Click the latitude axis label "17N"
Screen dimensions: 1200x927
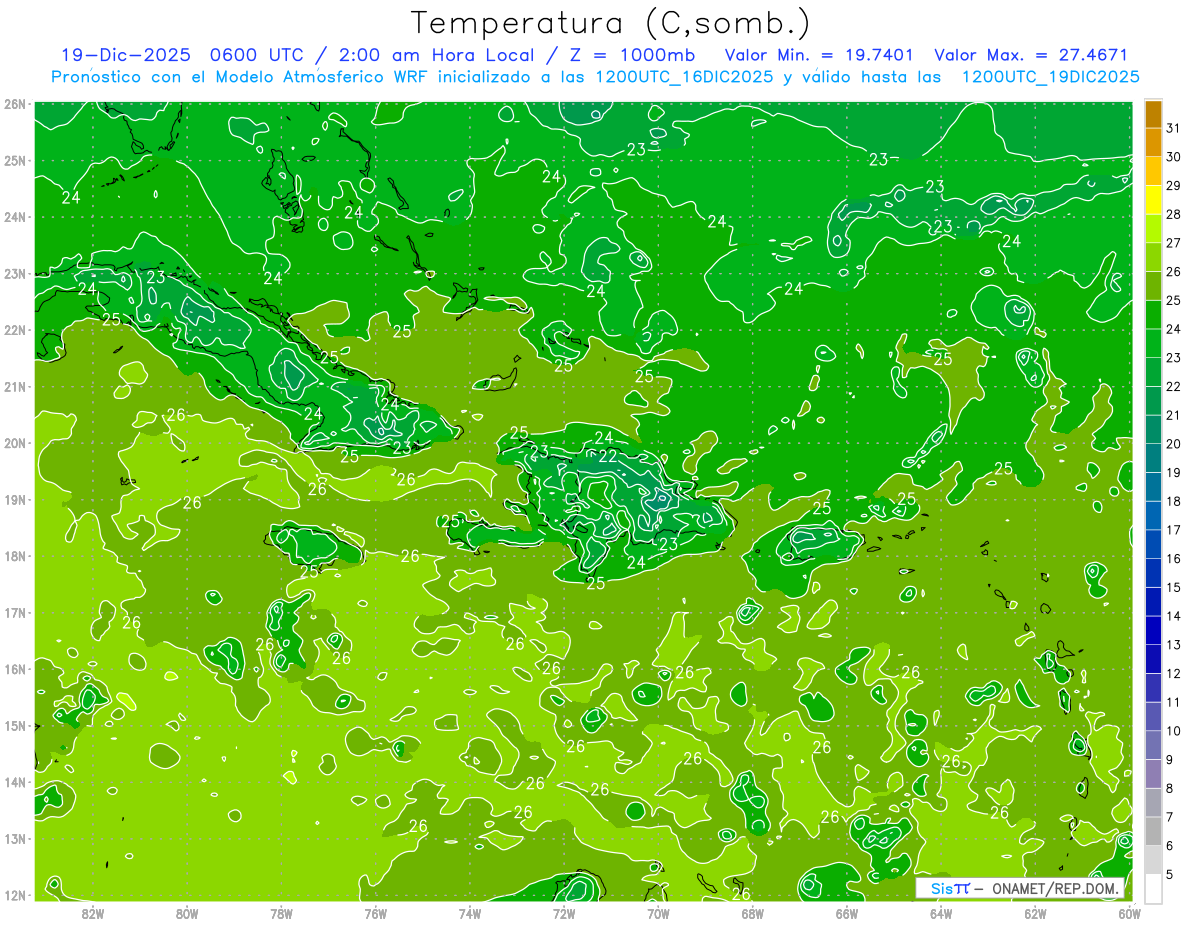pos(15,612)
